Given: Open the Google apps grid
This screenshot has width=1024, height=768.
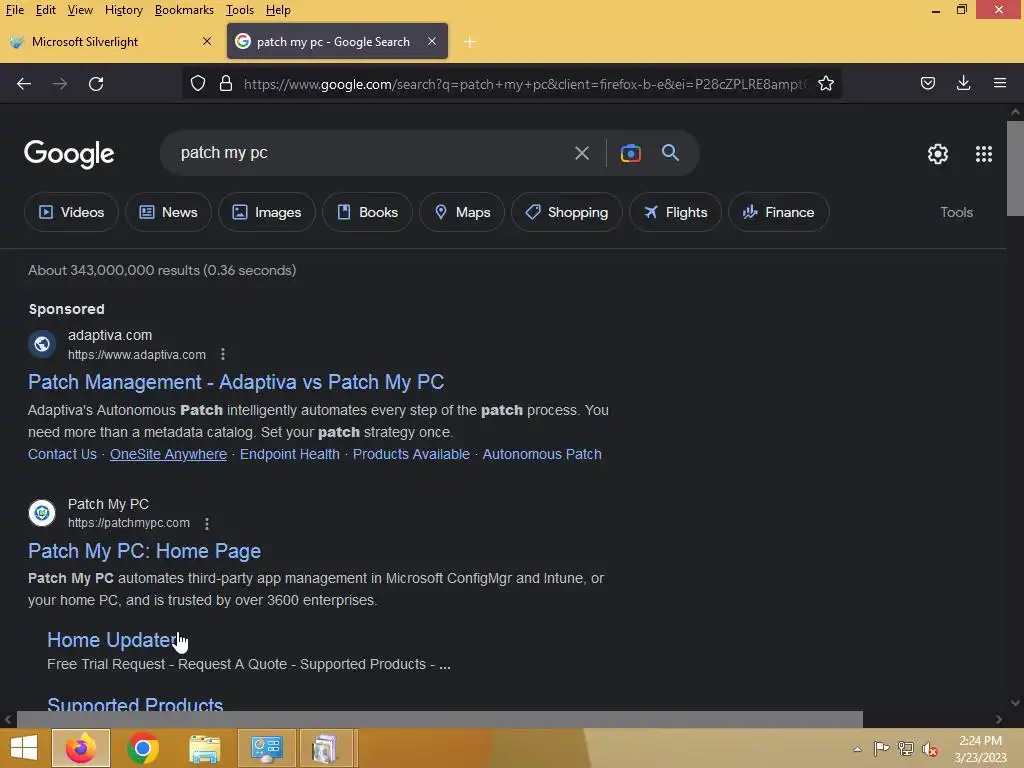Looking at the screenshot, I should [x=984, y=154].
